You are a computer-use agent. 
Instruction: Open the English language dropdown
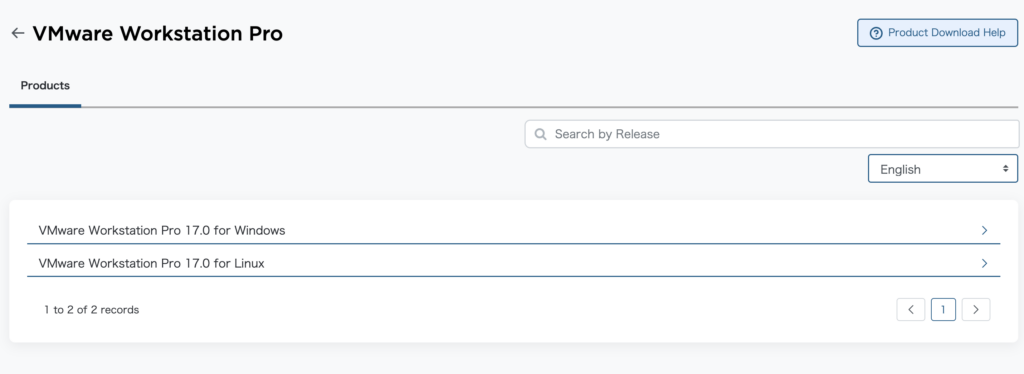[942, 168]
